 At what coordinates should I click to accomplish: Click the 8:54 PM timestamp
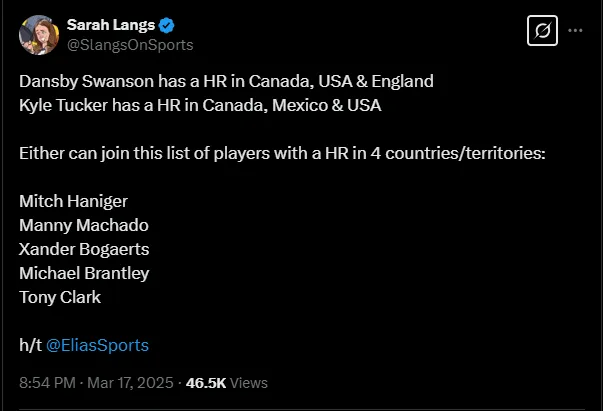(x=47, y=382)
